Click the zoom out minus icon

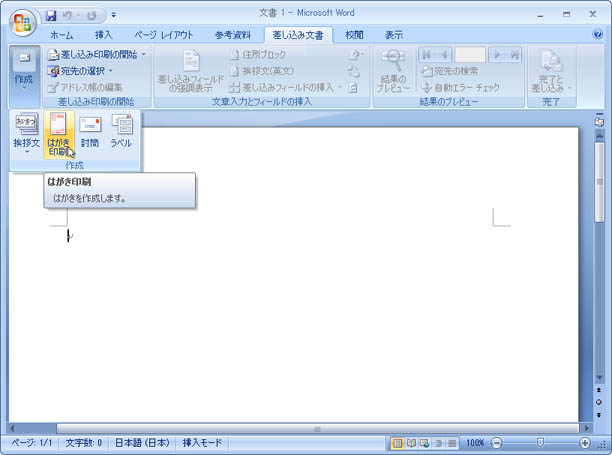coord(497,442)
